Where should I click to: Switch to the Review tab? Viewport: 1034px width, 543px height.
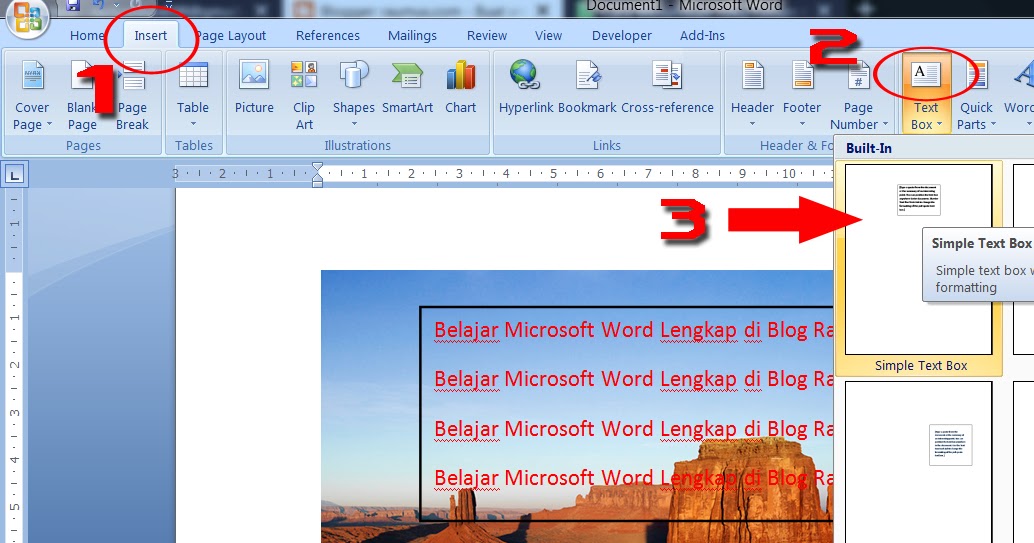(487, 36)
